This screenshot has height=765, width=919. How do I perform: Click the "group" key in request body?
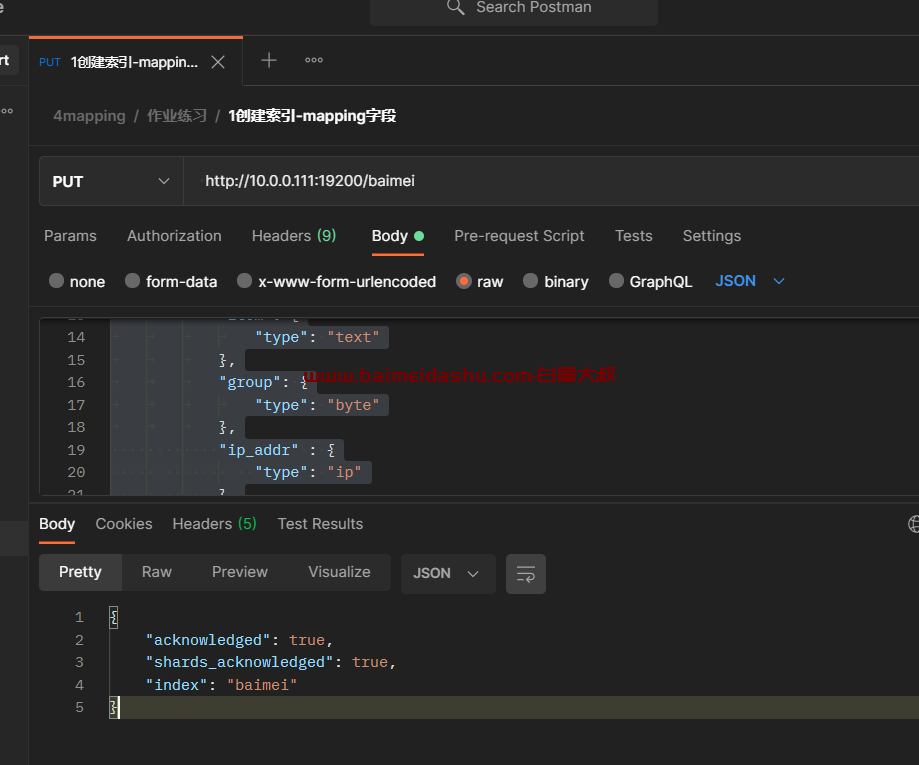(250, 383)
